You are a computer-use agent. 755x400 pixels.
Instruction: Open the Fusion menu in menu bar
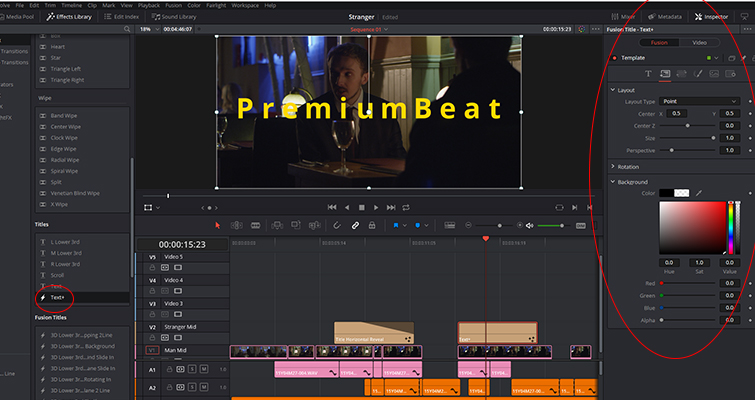click(173, 5)
